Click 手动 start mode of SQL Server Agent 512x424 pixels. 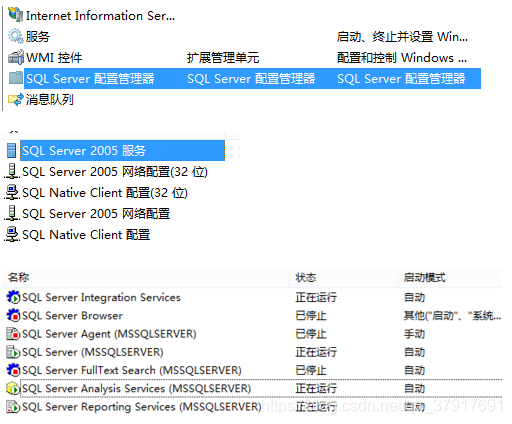pos(414,334)
